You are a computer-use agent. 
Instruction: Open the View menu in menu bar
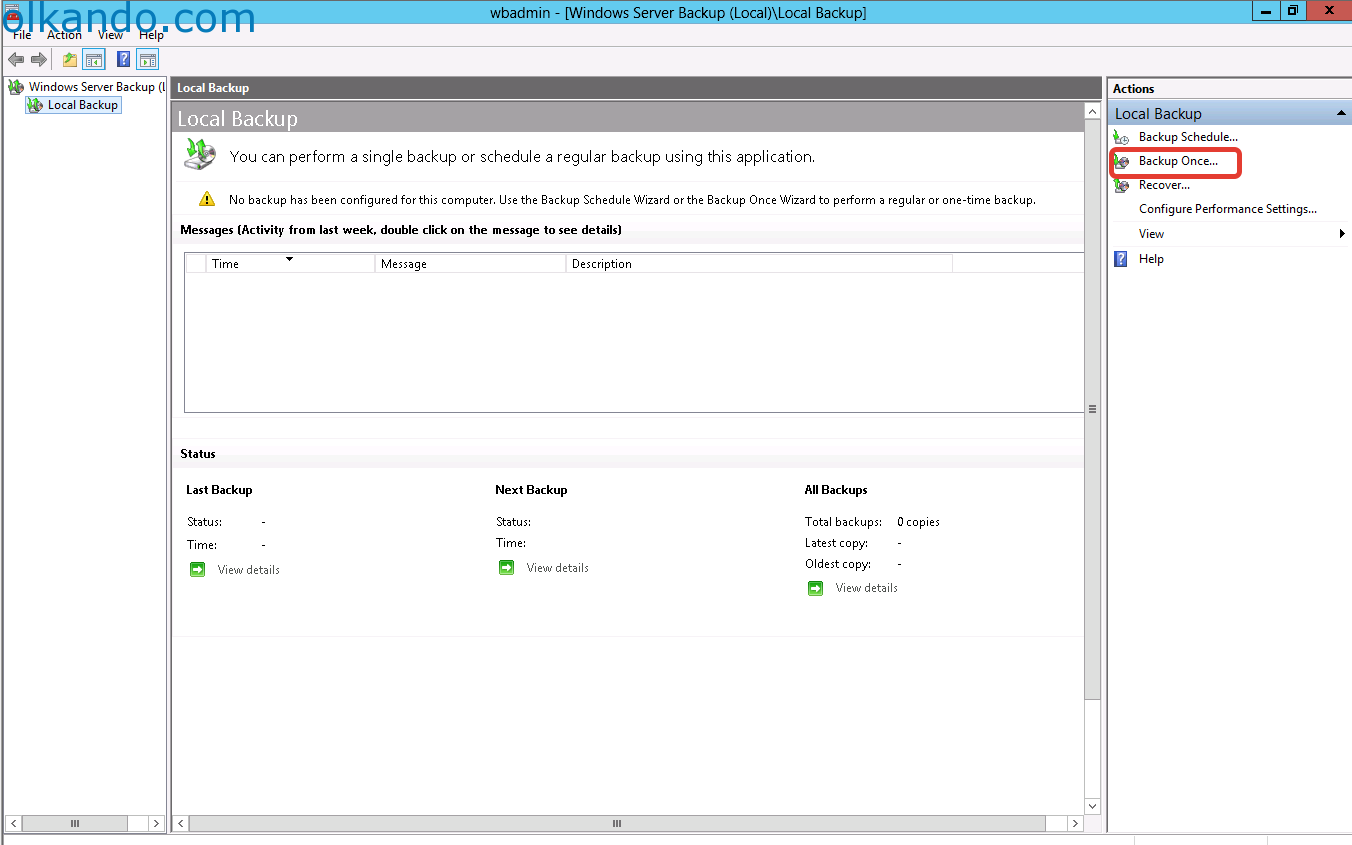[x=111, y=35]
